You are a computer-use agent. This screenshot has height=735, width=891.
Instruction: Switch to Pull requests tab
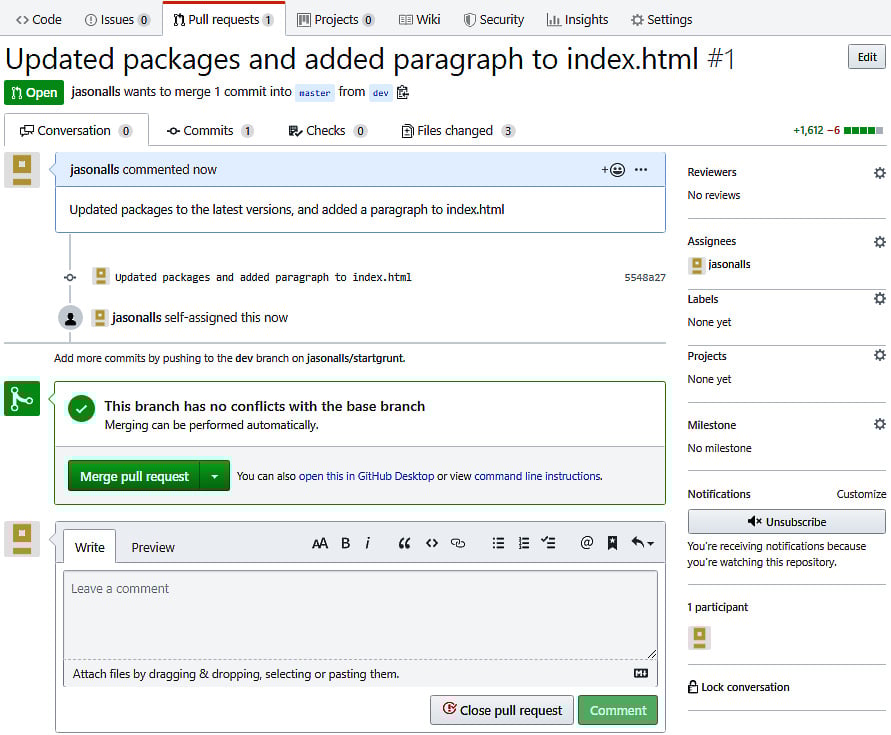pyautogui.click(x=223, y=19)
